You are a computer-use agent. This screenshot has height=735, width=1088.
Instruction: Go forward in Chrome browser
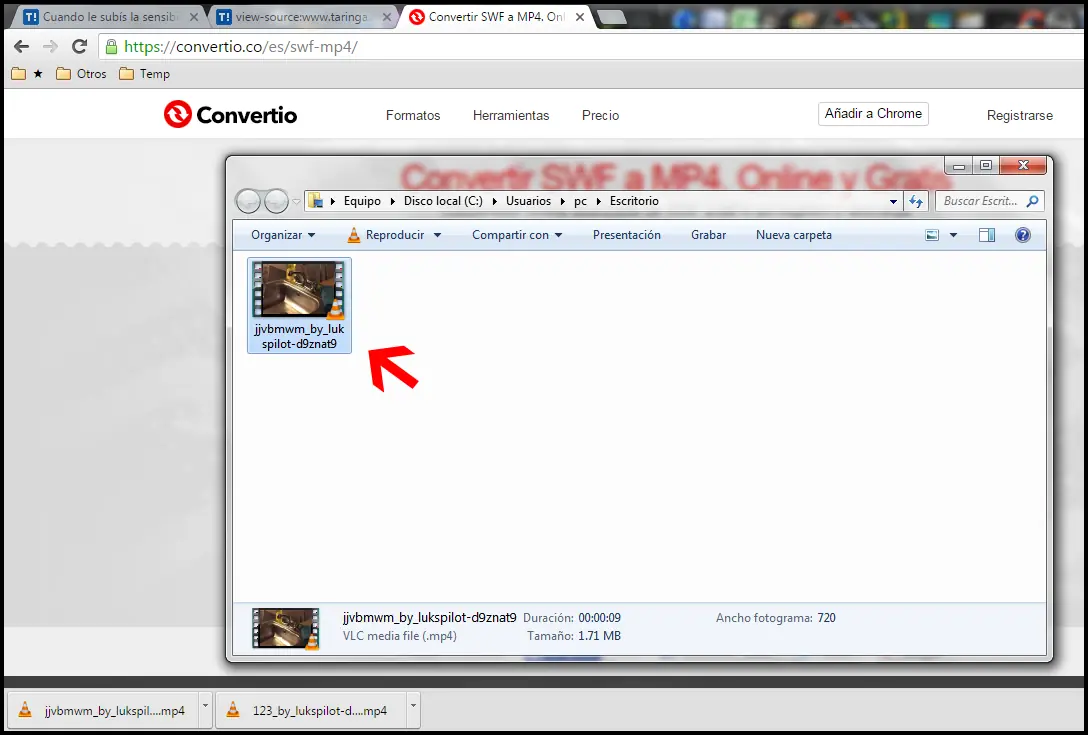[x=50, y=47]
